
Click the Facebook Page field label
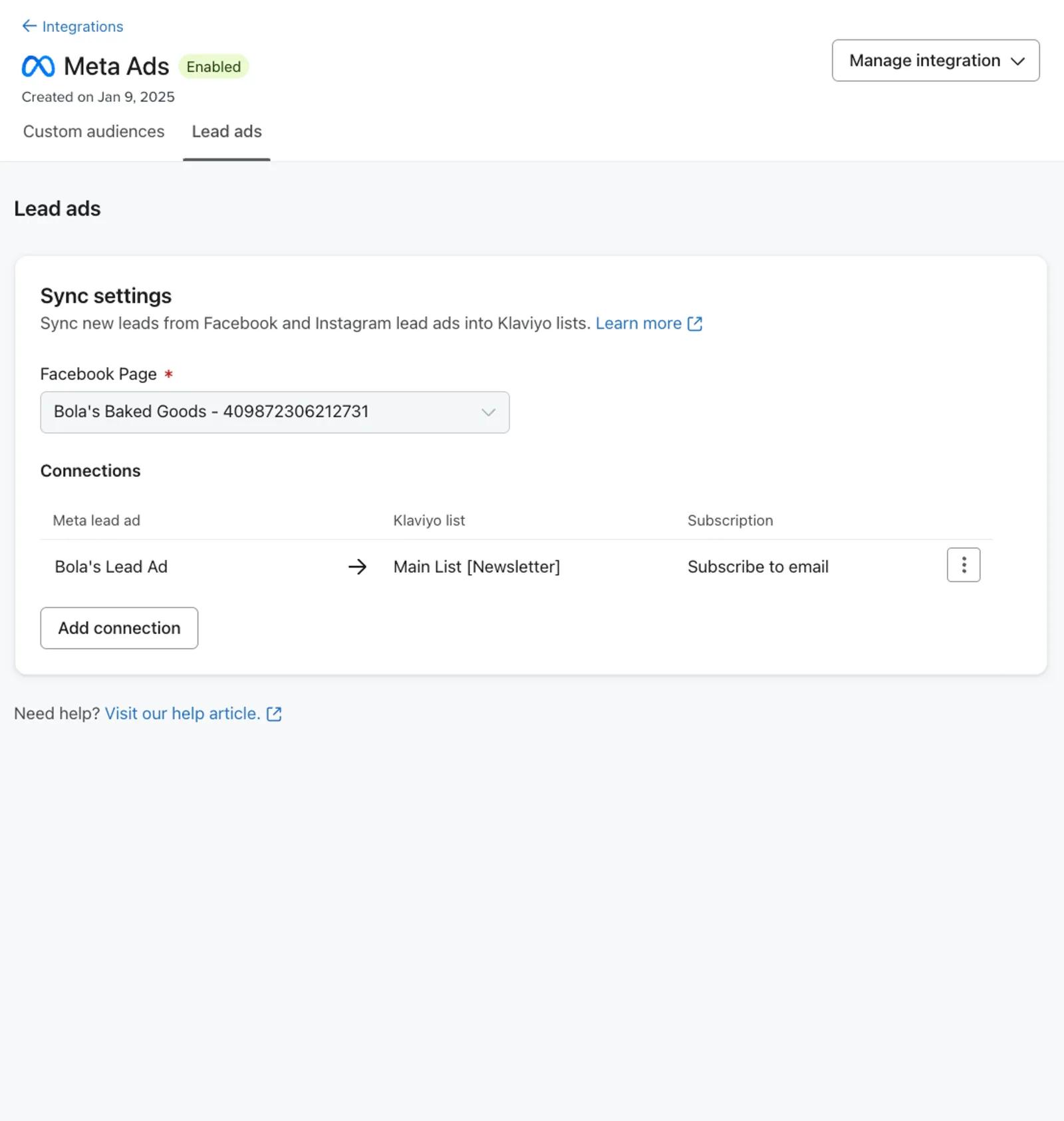pos(98,374)
